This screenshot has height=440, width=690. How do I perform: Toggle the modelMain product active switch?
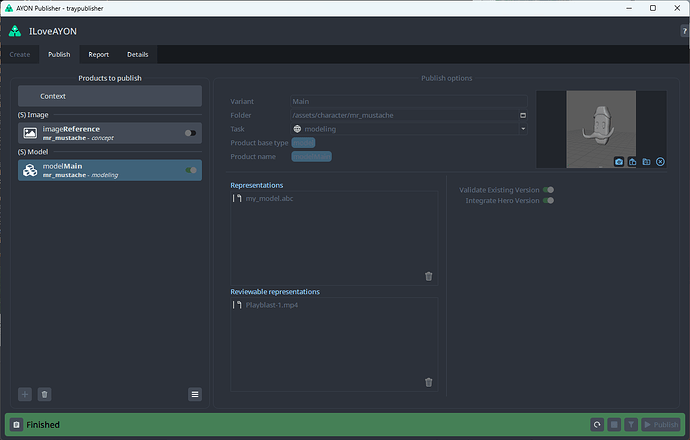191,170
